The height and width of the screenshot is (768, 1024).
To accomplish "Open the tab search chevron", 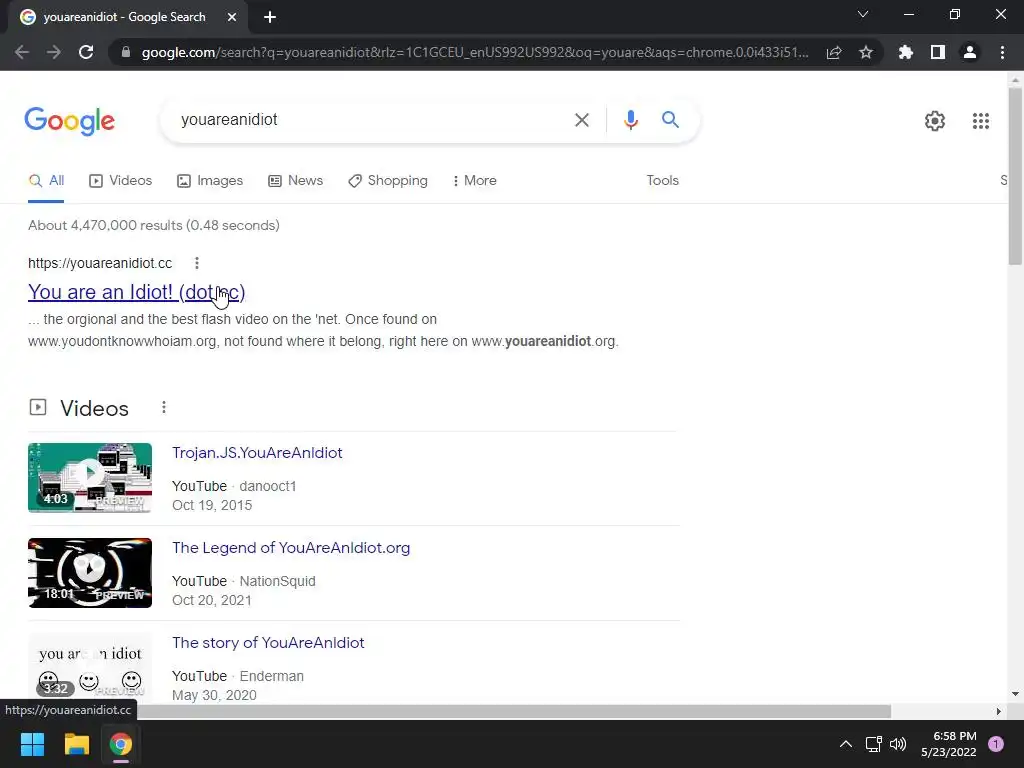I will click(863, 14).
